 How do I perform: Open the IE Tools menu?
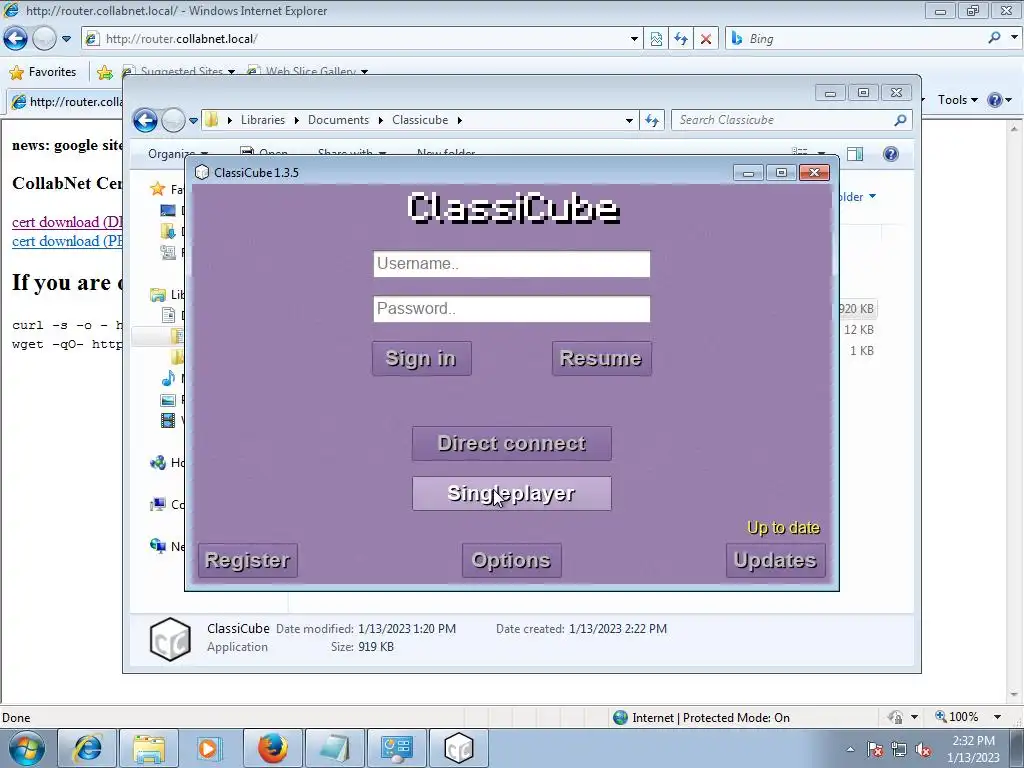[x=957, y=100]
